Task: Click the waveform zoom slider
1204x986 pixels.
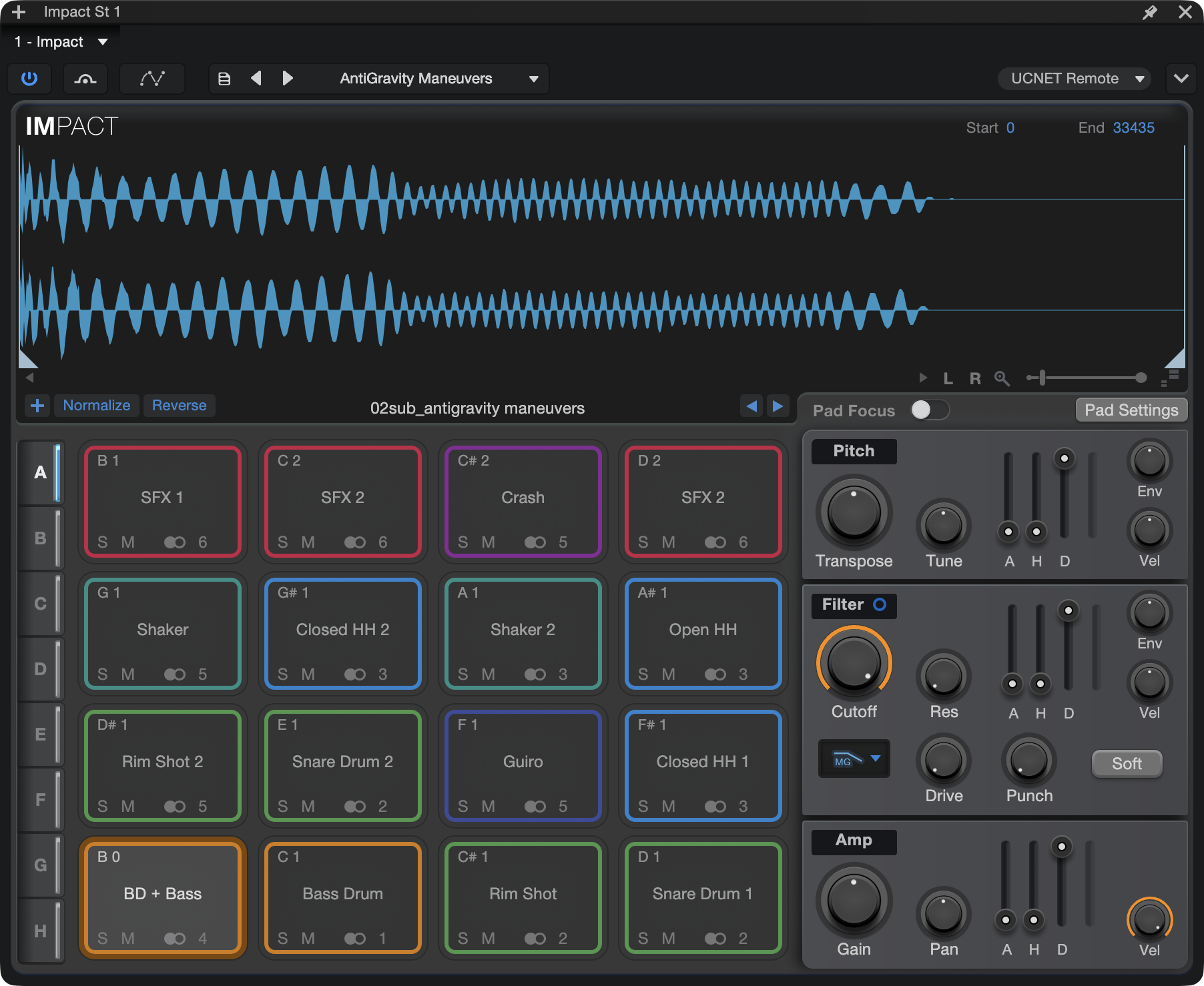Action: (x=1087, y=378)
